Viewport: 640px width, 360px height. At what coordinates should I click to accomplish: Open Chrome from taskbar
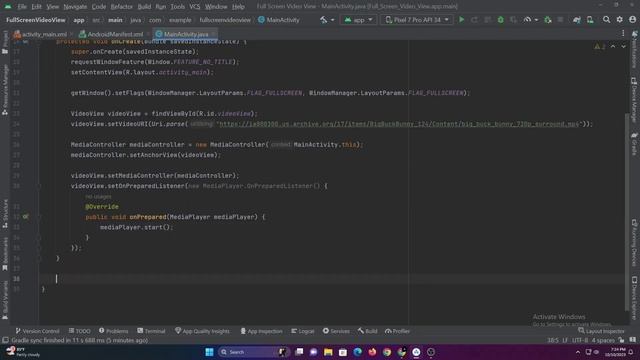(x=387, y=352)
